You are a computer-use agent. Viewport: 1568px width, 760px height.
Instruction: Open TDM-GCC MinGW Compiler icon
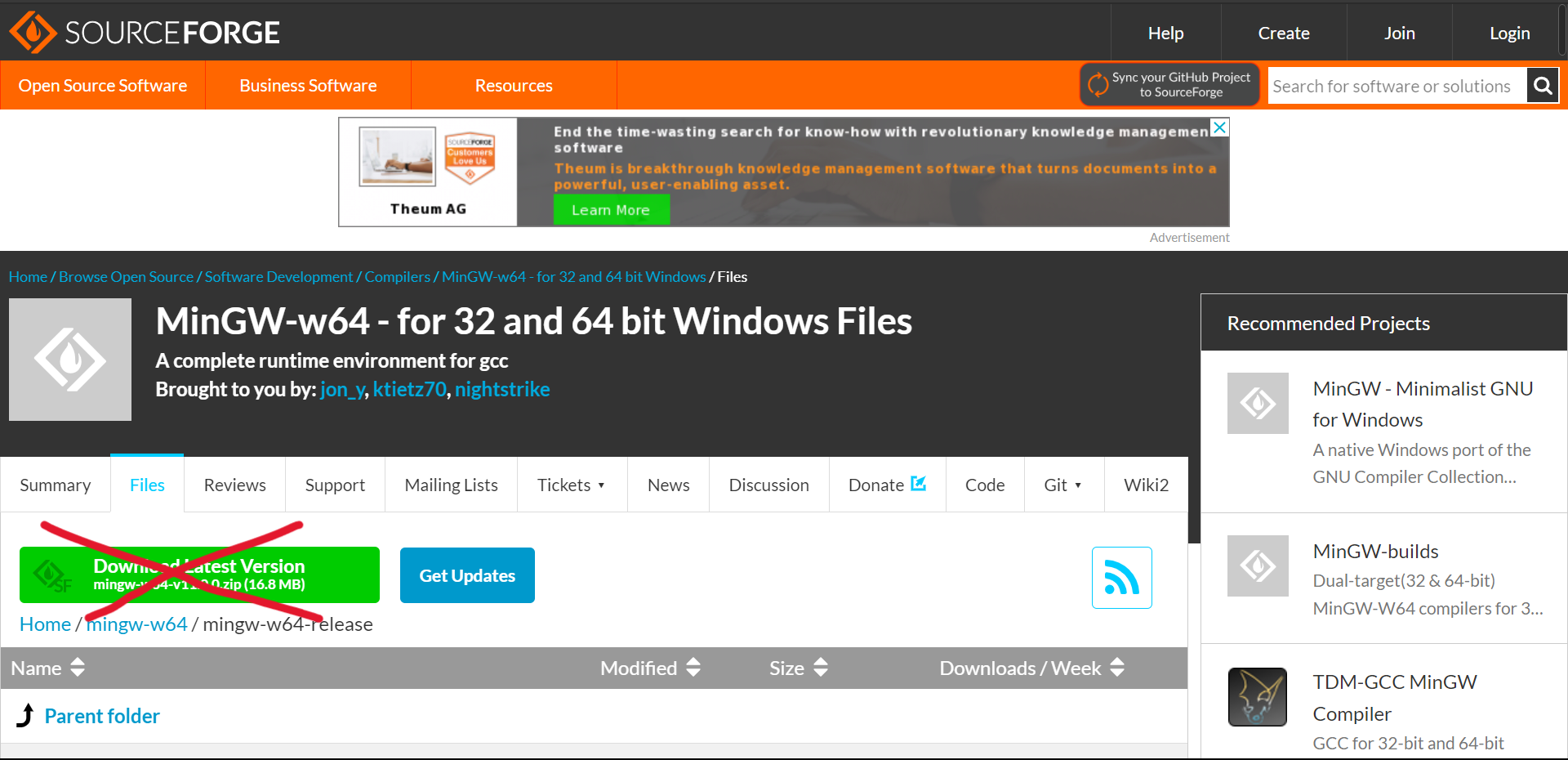(x=1258, y=697)
